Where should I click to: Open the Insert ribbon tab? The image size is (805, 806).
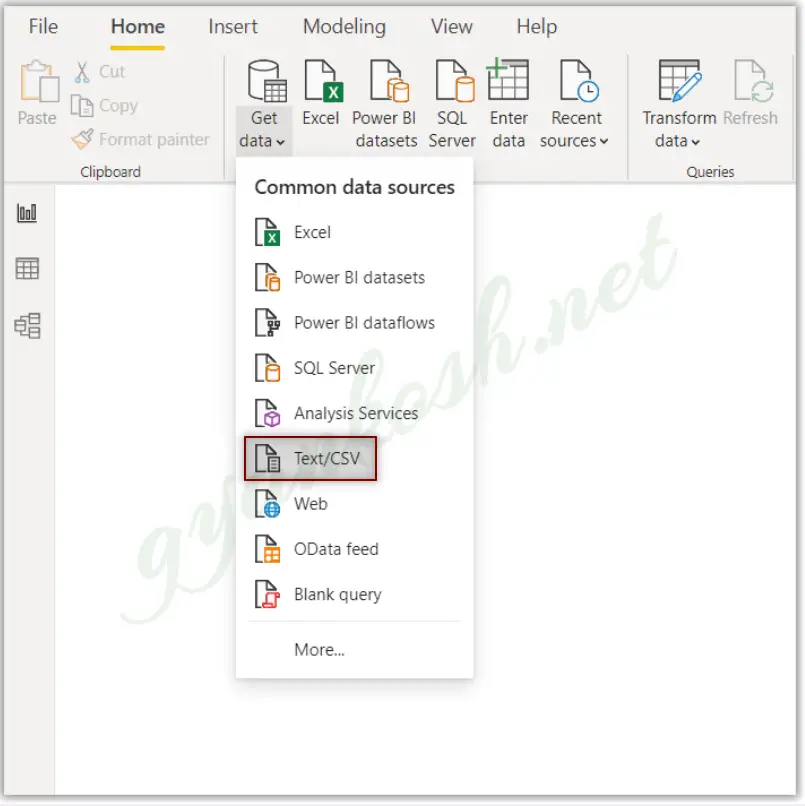tap(233, 27)
